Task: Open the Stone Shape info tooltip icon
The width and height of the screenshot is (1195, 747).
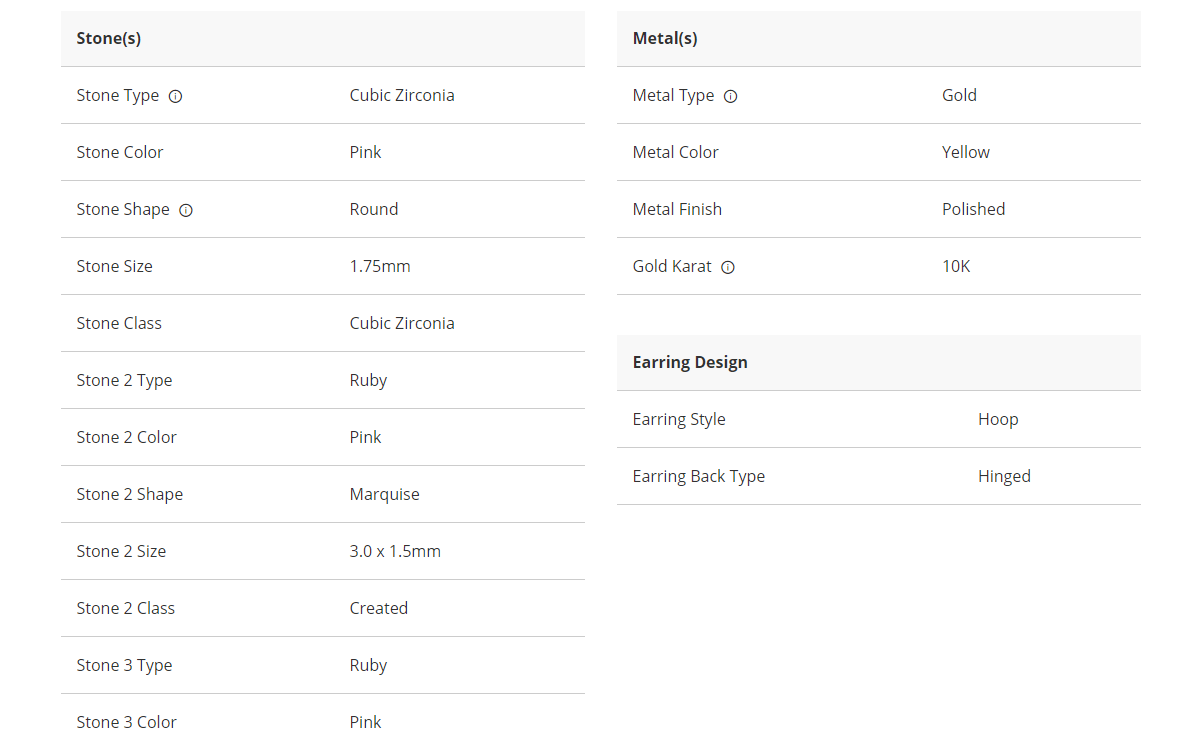Action: [x=186, y=211]
